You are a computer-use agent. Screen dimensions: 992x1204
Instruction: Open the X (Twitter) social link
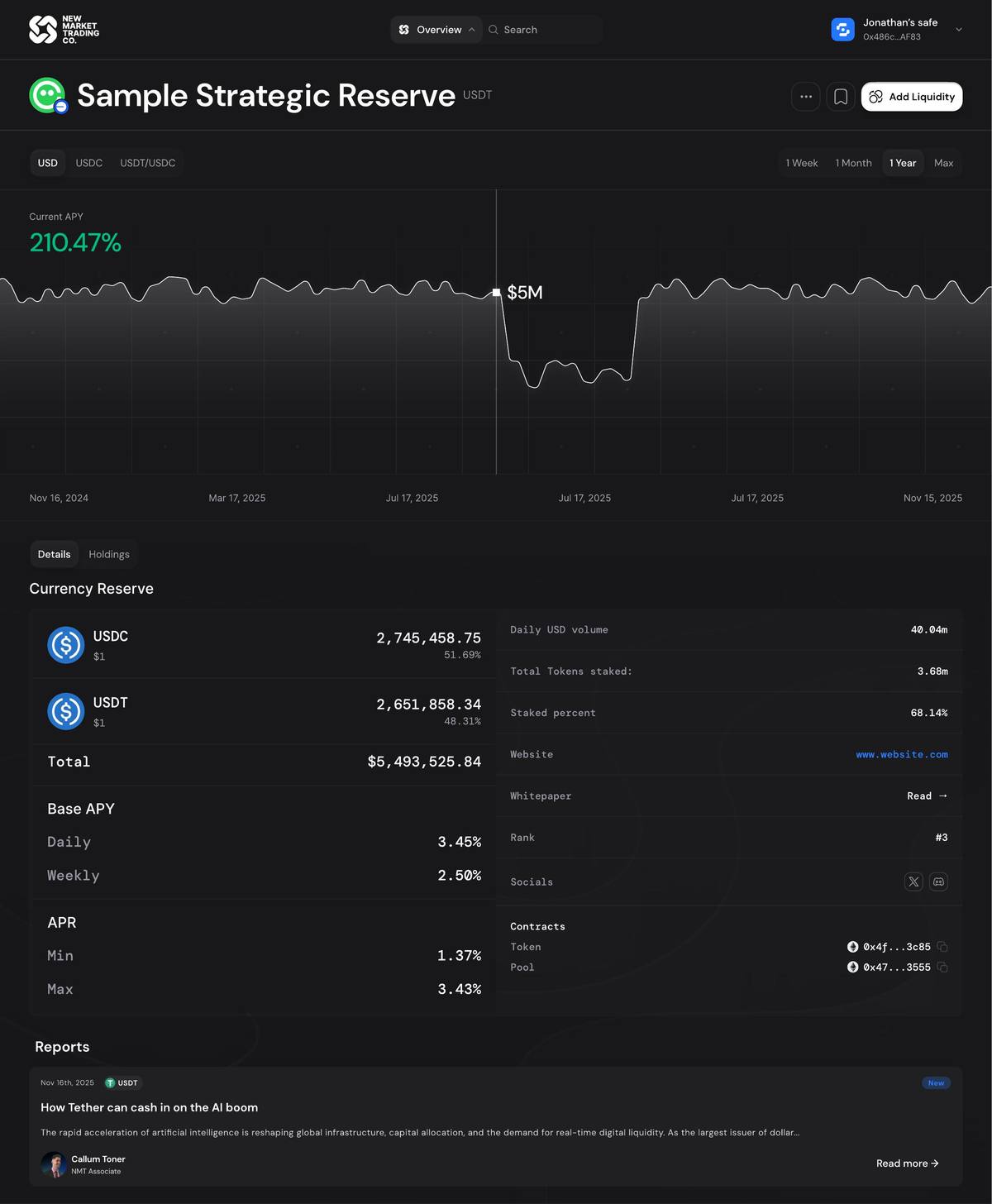click(913, 881)
